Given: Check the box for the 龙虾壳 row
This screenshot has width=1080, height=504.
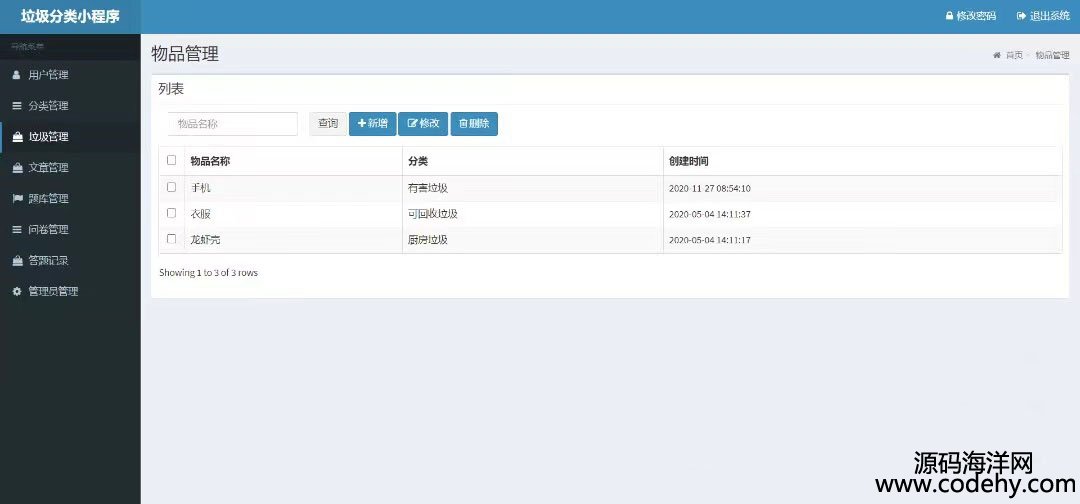Looking at the screenshot, I should pos(172,239).
